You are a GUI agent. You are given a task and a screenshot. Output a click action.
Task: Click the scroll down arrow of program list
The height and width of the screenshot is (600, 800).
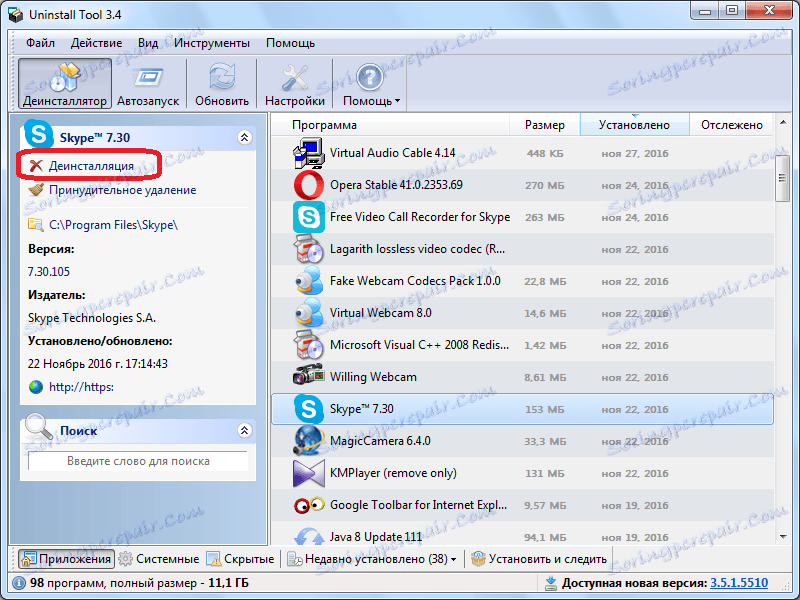(783, 537)
